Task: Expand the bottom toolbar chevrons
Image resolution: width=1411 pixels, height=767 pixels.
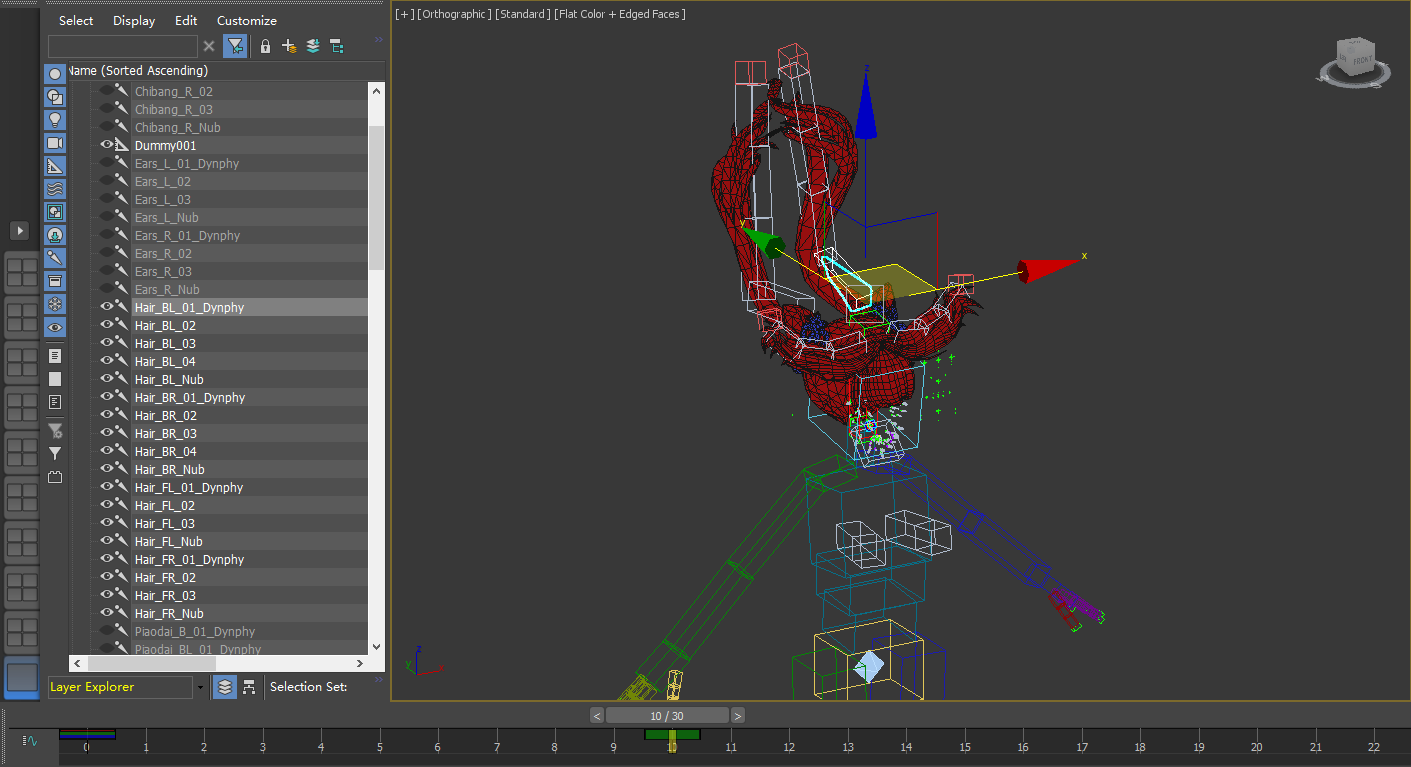Action: 379,679
